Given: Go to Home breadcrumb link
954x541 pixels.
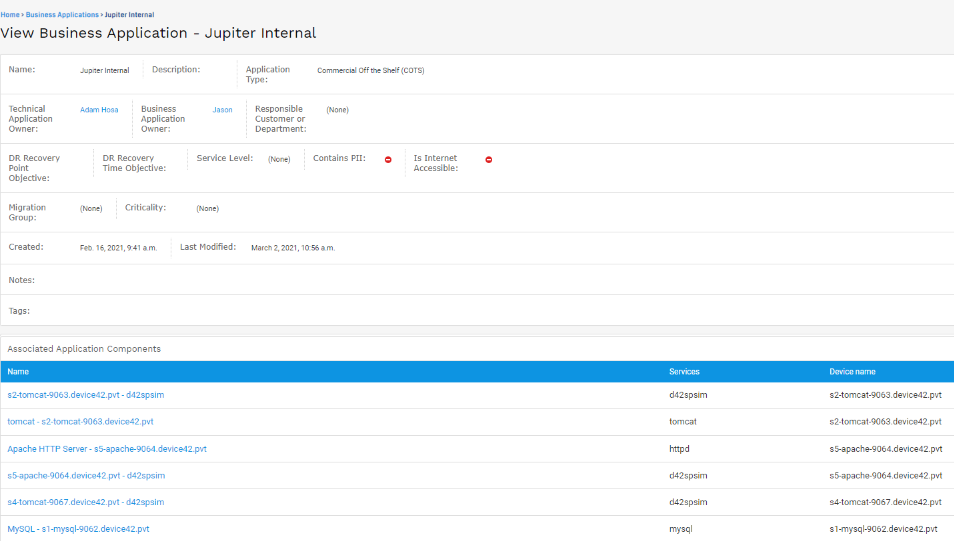Looking at the screenshot, I should (x=10, y=15).
